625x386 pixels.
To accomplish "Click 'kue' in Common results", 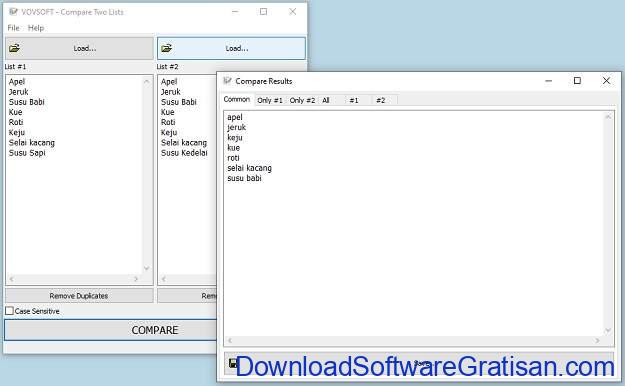I will pos(234,148).
